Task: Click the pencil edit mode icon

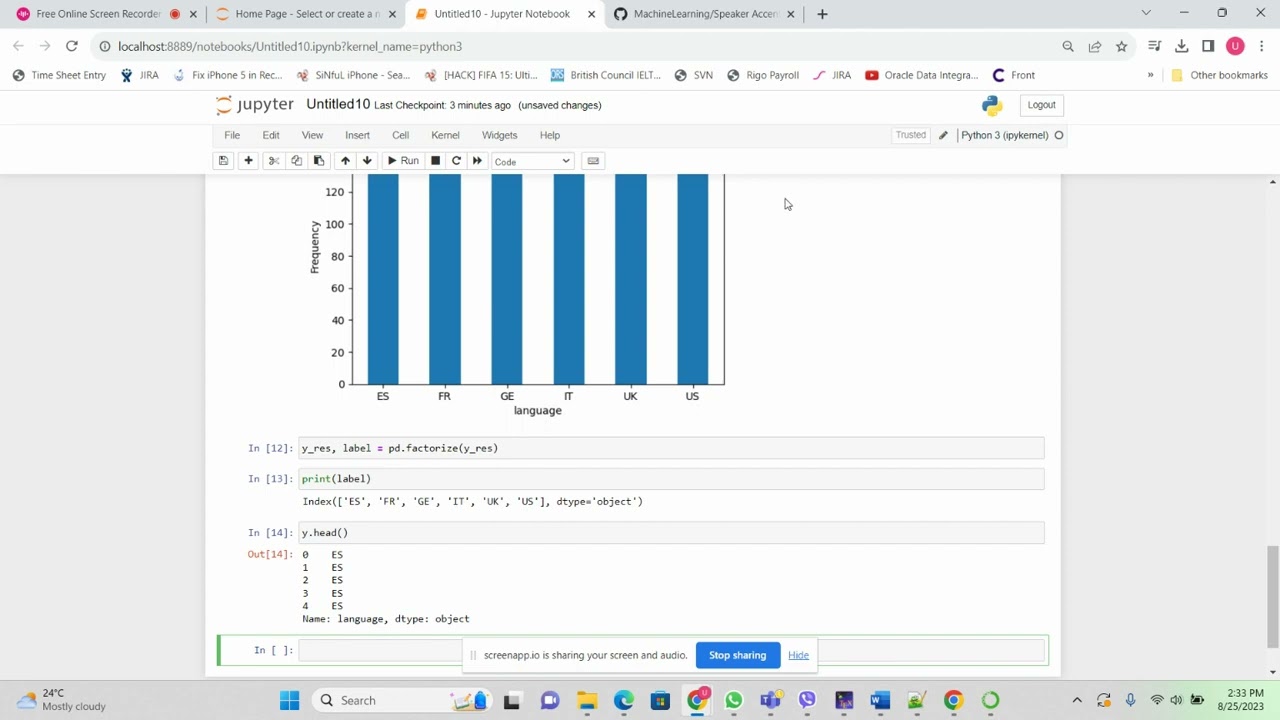Action: click(x=943, y=135)
